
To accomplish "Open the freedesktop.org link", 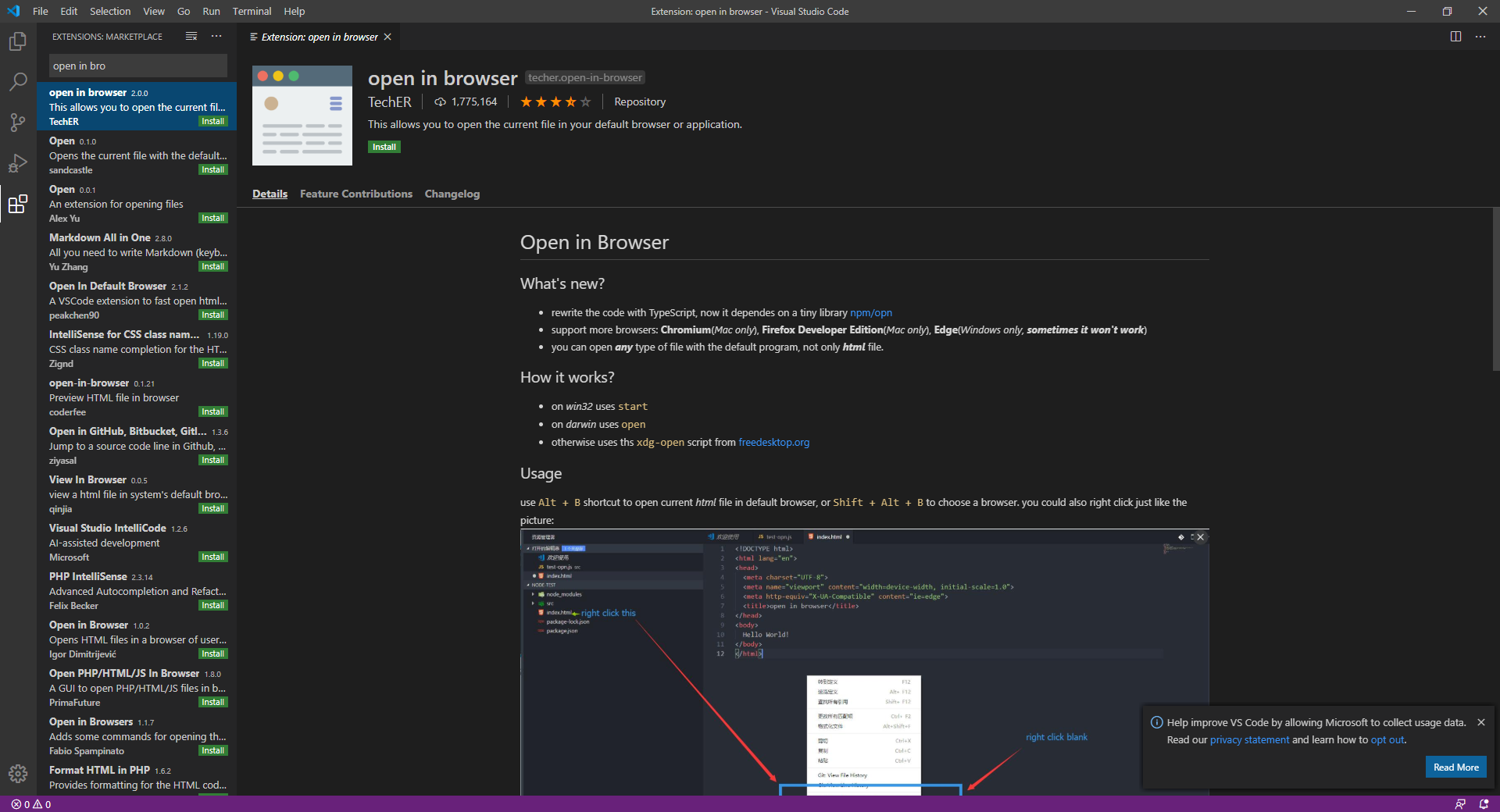I will [773, 442].
